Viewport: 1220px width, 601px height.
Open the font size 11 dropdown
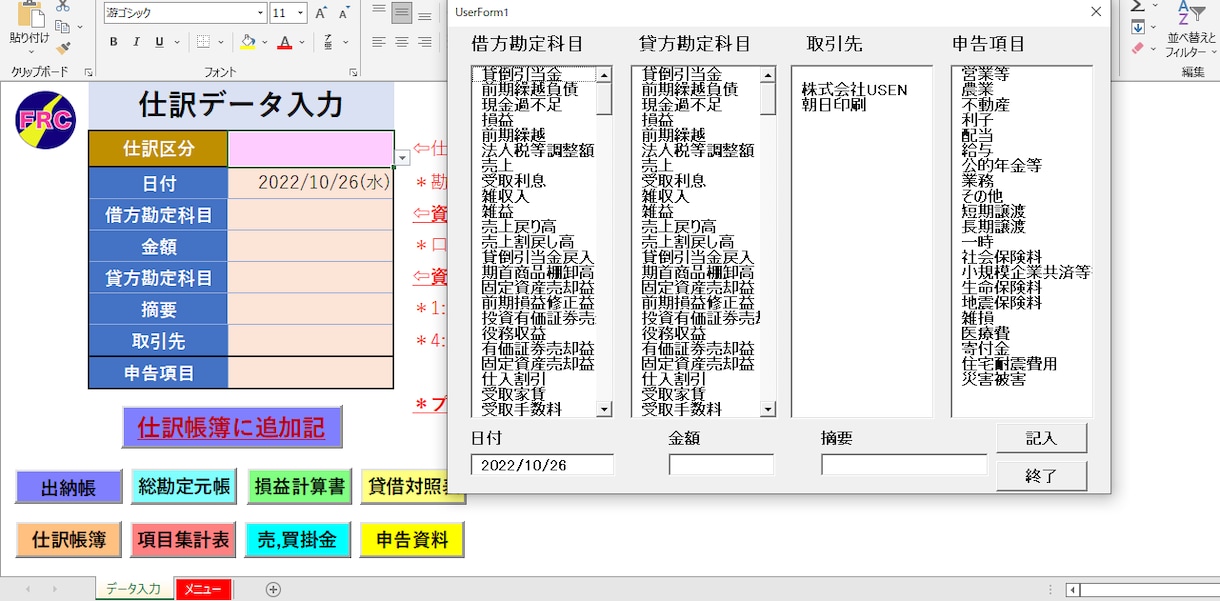click(x=302, y=13)
